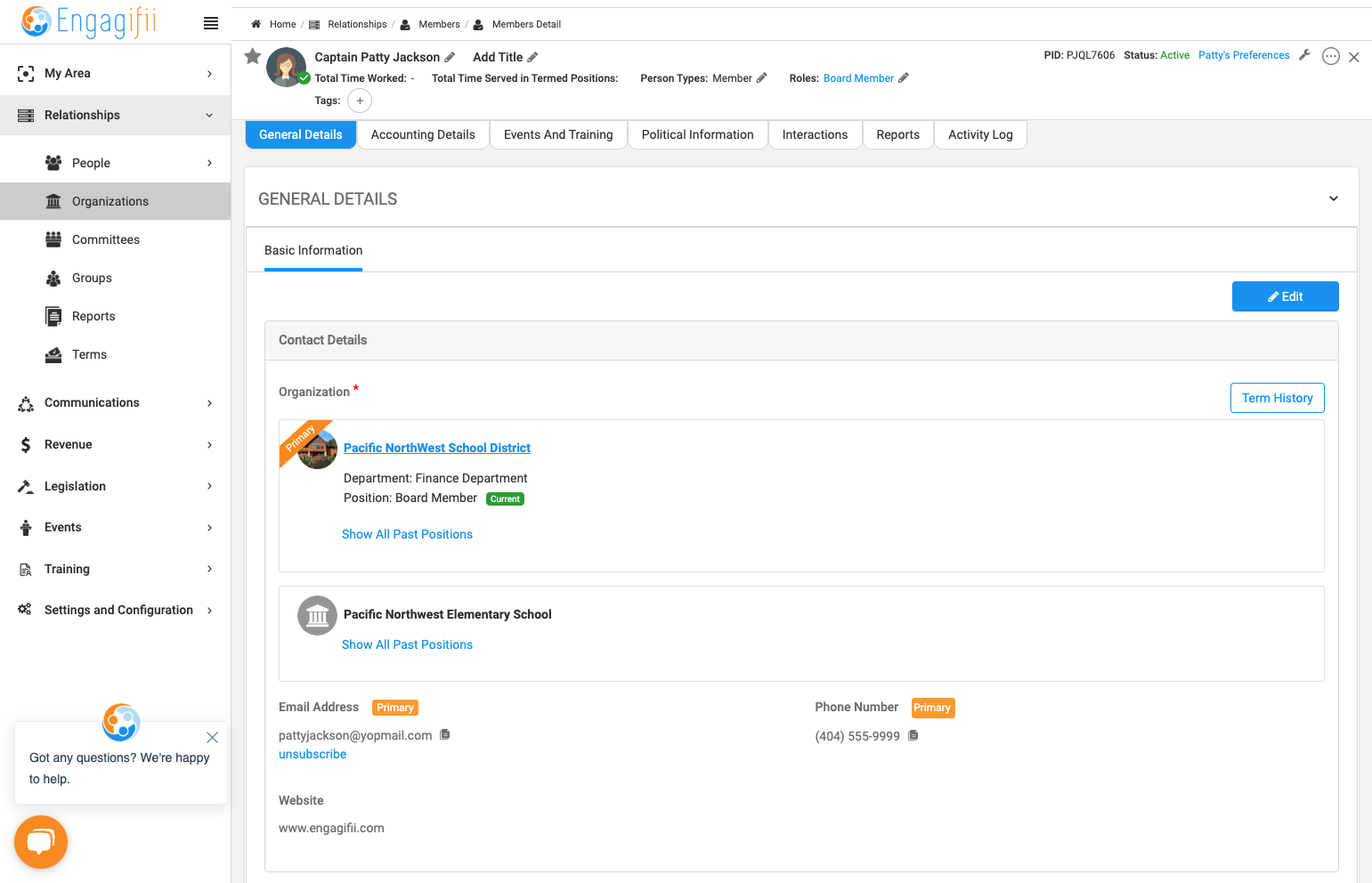Expand the Training menu

[116, 569]
